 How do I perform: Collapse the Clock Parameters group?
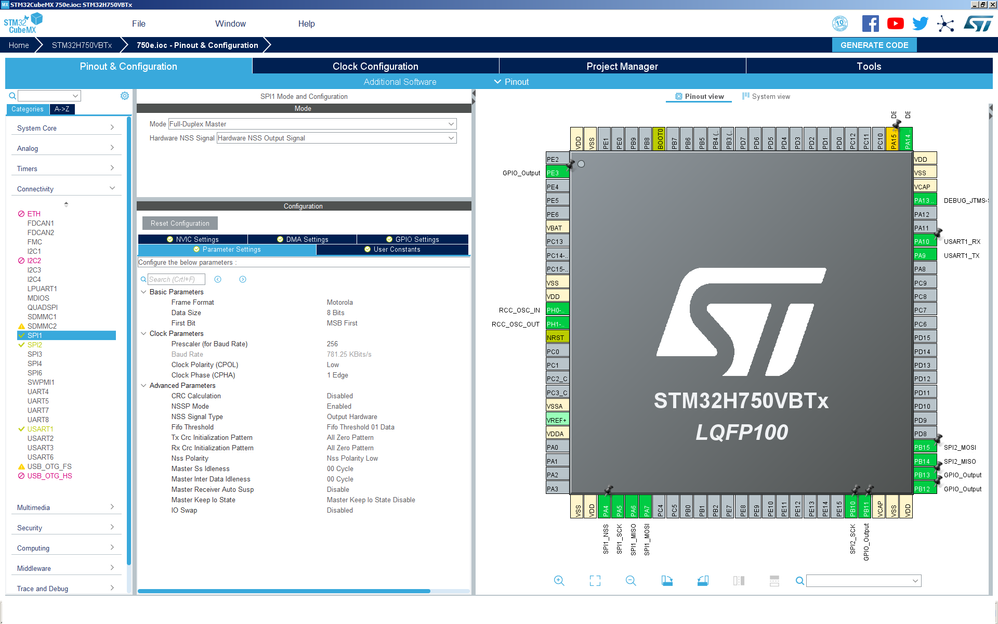[x=143, y=333]
